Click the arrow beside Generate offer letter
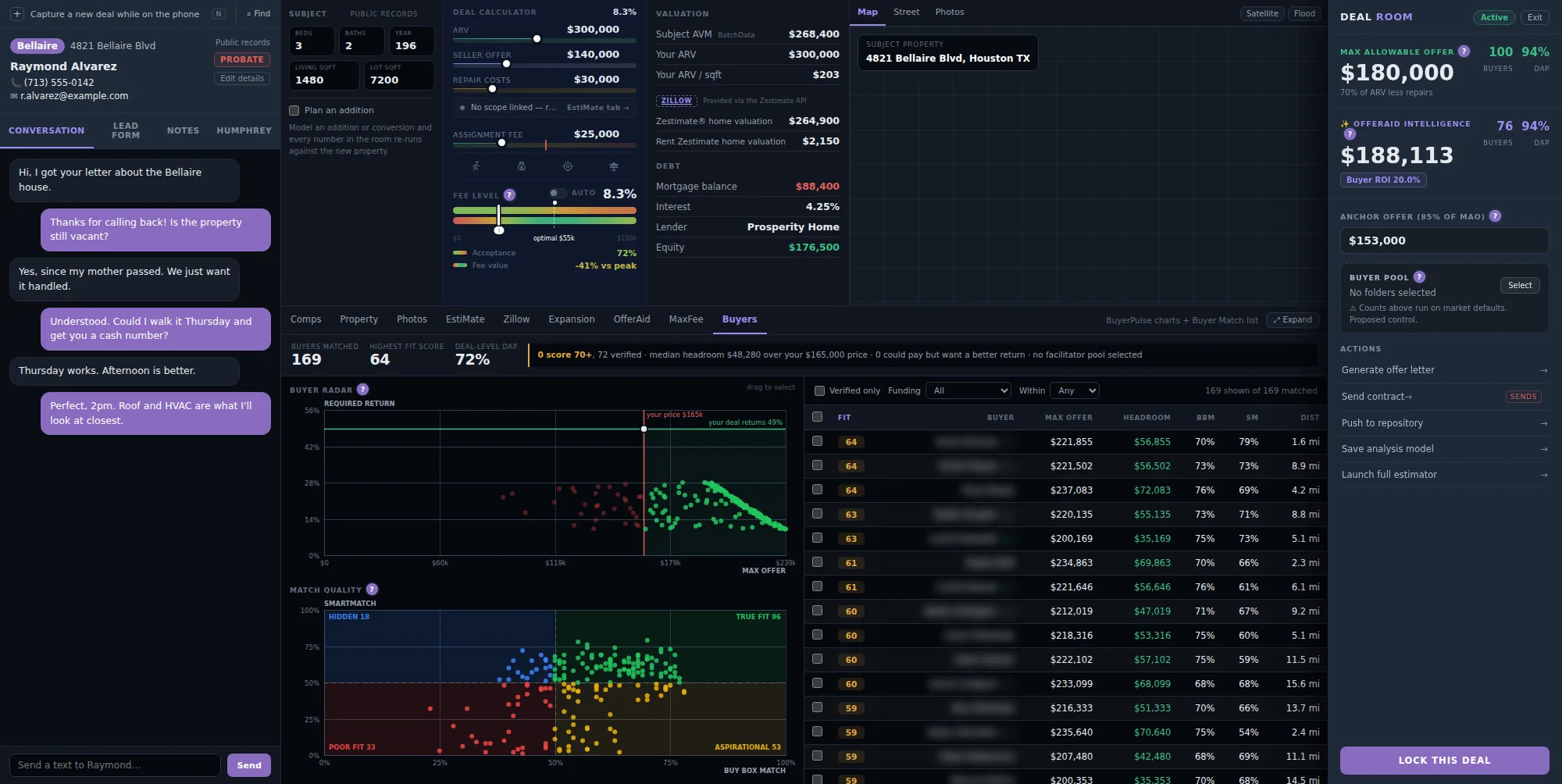1562x784 pixels. 1543,370
